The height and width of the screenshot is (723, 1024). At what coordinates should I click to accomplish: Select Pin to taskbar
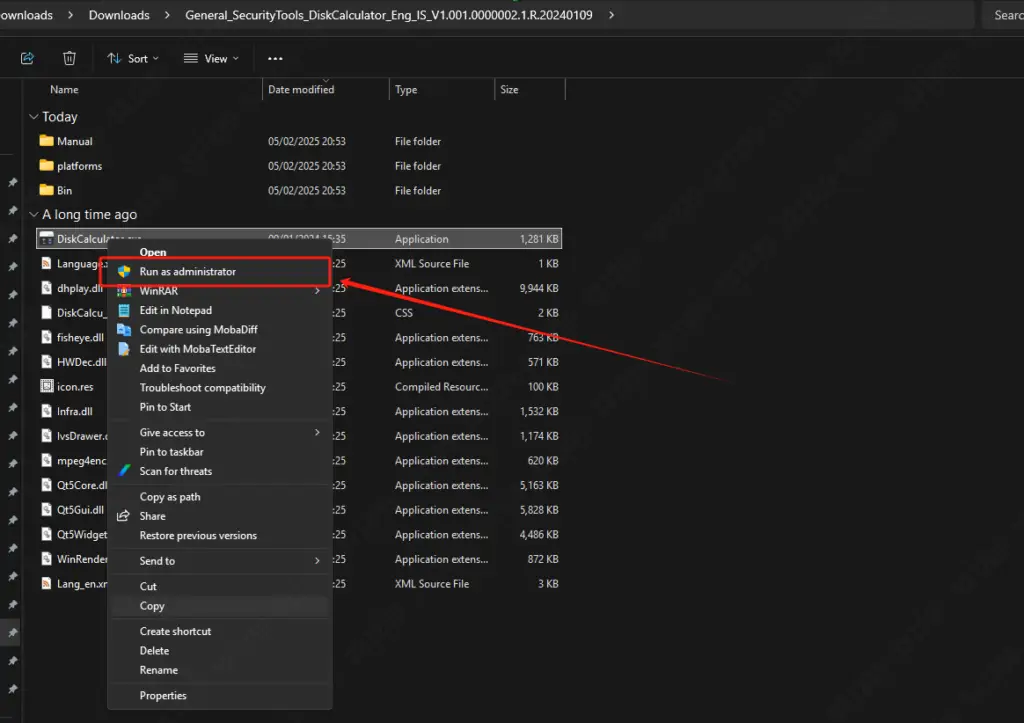[x=168, y=452]
